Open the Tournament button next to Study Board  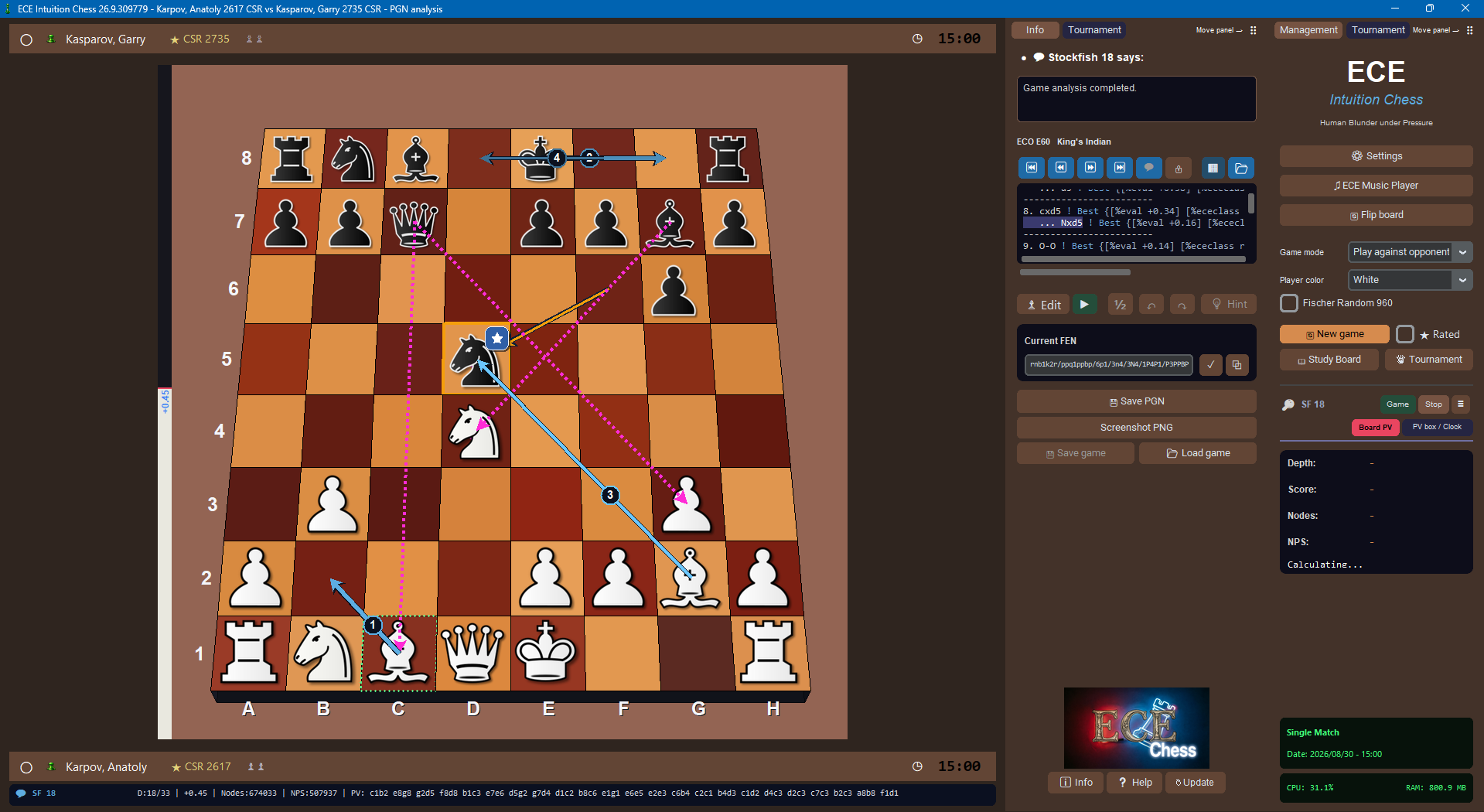pos(1428,360)
